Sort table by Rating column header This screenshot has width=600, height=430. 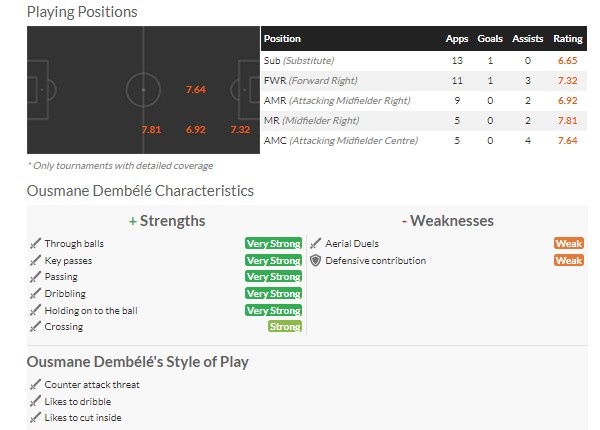point(568,39)
